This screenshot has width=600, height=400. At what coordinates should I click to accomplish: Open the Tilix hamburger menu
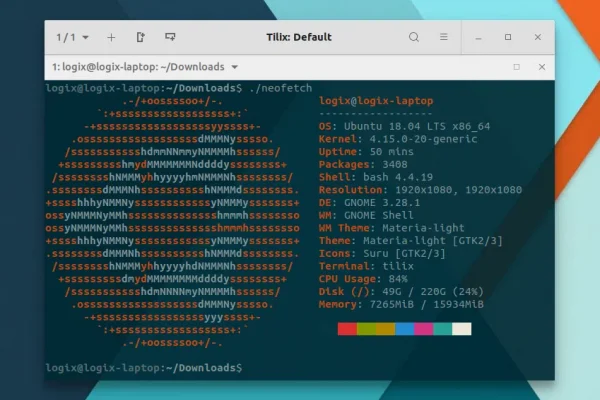[x=443, y=37]
